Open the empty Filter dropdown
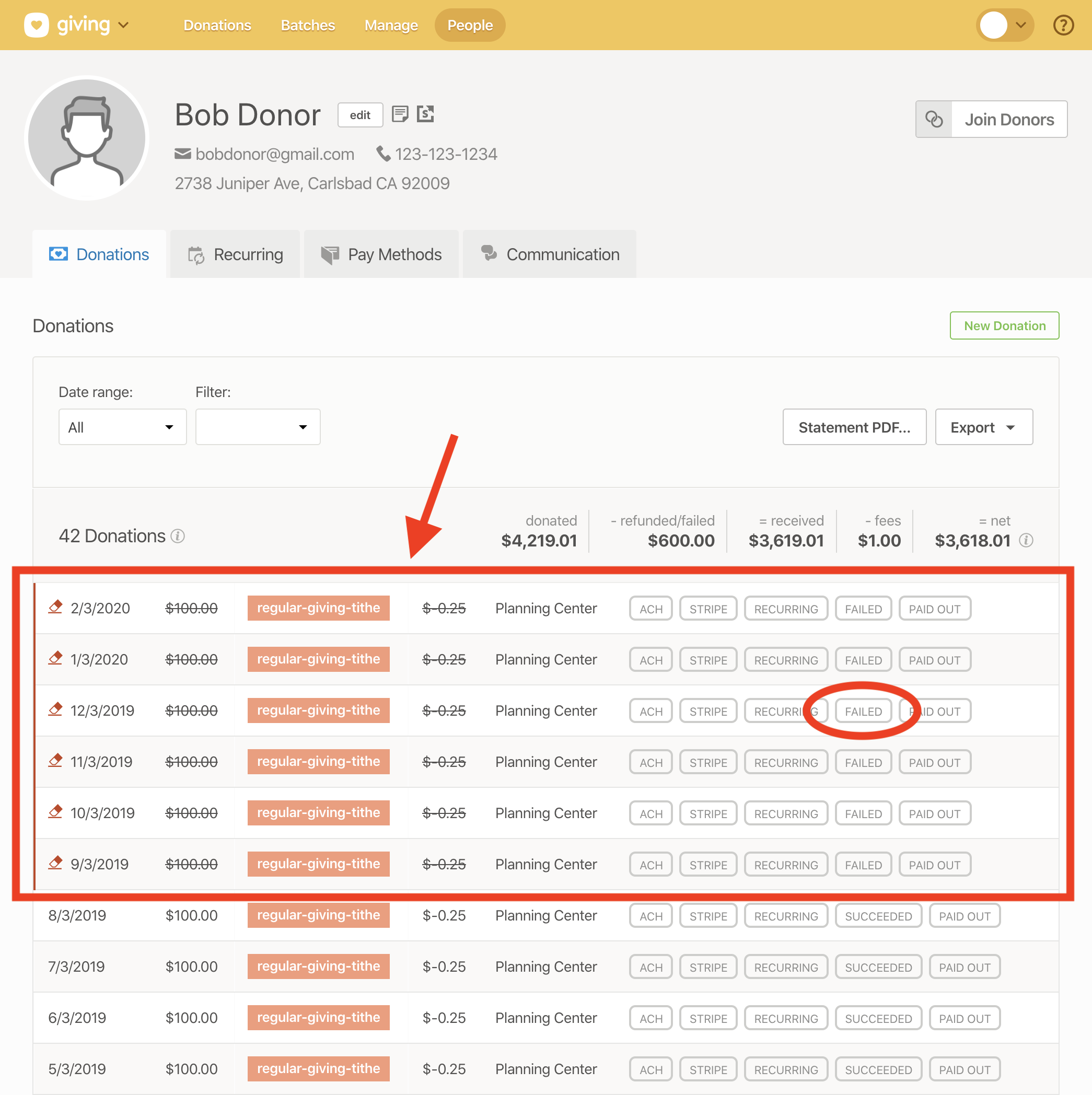Image resolution: width=1092 pixels, height=1095 pixels. click(x=258, y=427)
